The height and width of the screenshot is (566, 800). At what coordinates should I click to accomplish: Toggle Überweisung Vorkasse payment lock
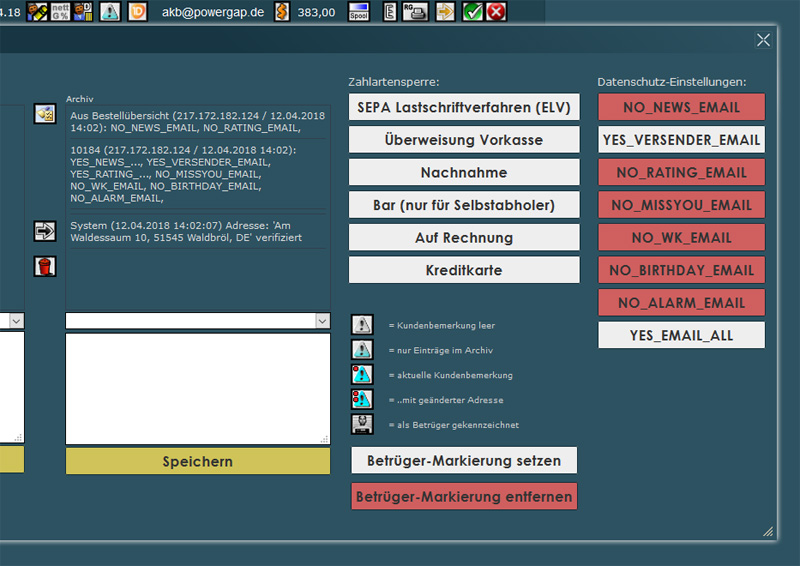(x=464, y=140)
